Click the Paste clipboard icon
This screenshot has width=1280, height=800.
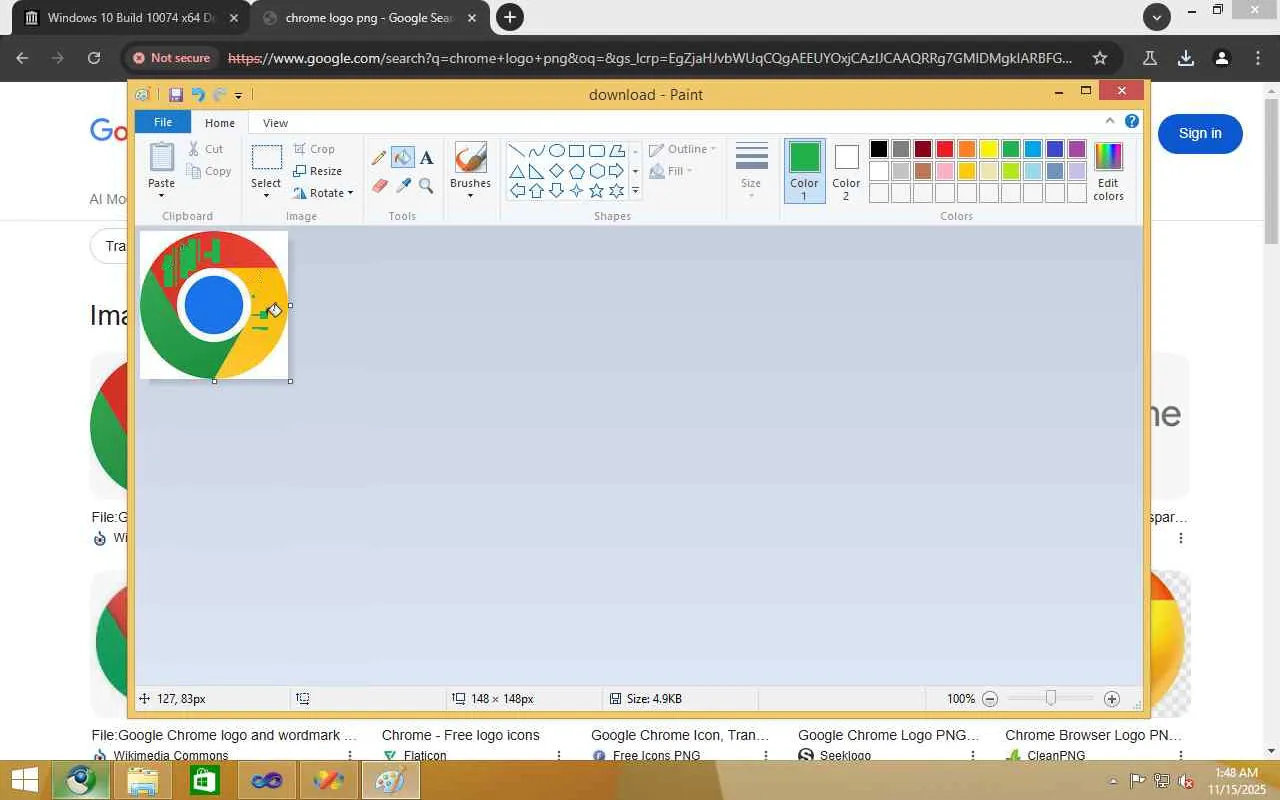pyautogui.click(x=161, y=157)
